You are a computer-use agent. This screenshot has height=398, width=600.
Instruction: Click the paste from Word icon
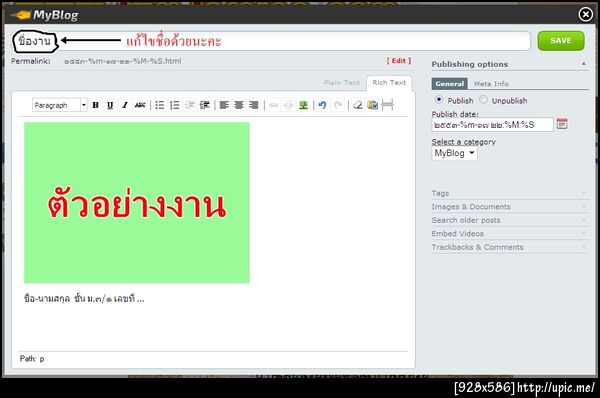[372, 105]
